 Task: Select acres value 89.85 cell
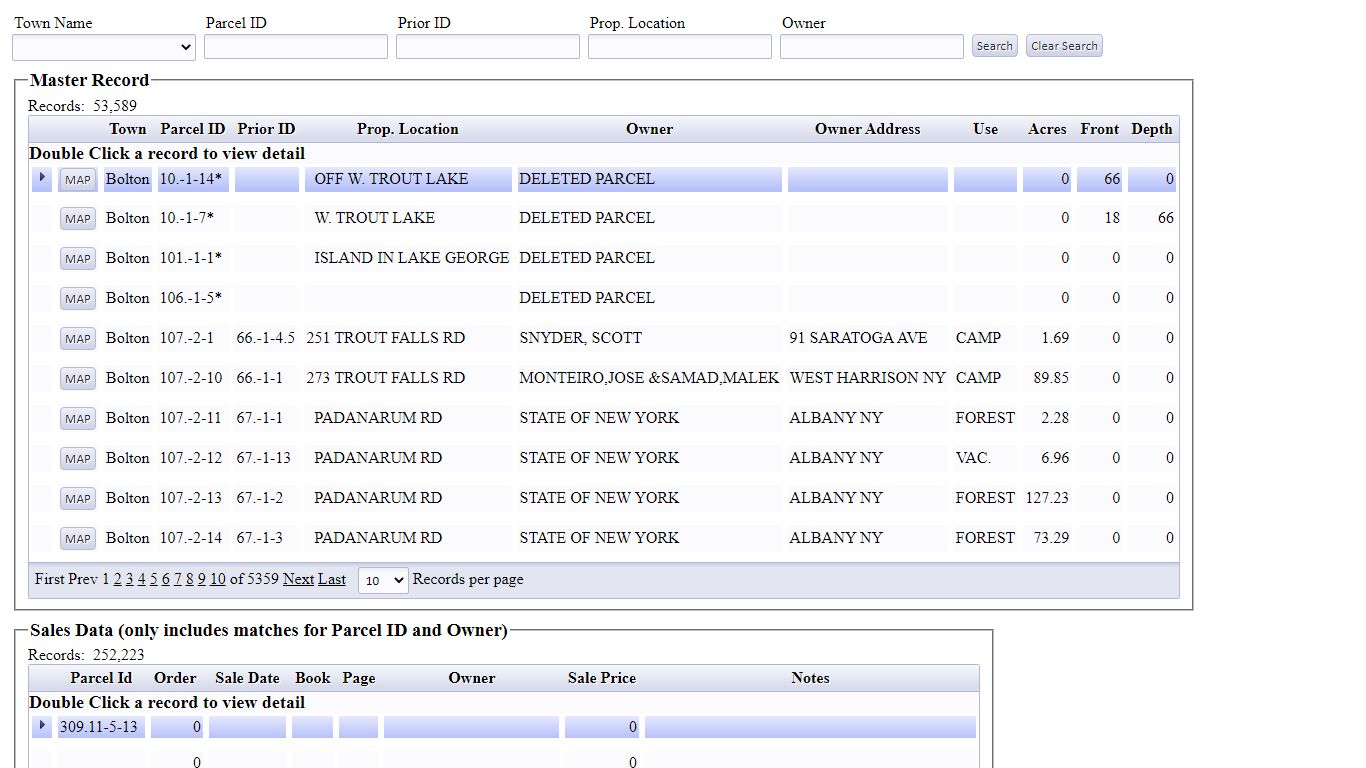coord(1047,378)
